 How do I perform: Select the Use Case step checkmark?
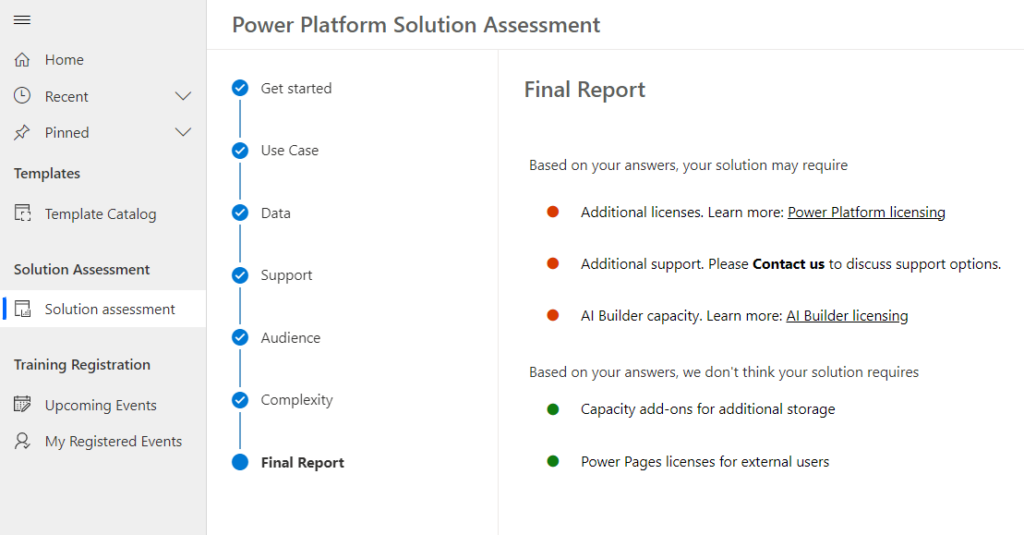point(240,150)
